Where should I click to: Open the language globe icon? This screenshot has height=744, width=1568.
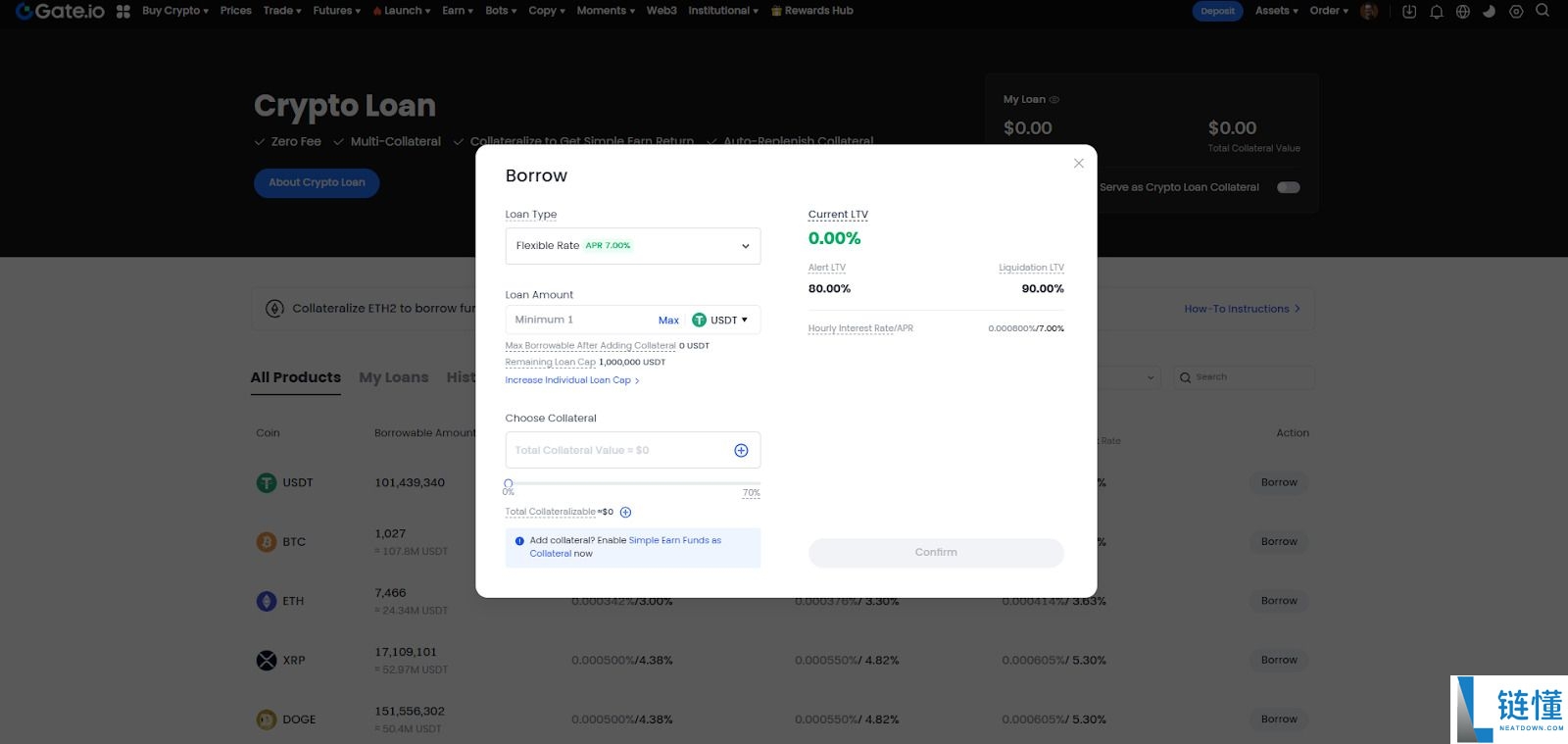pos(1463,12)
